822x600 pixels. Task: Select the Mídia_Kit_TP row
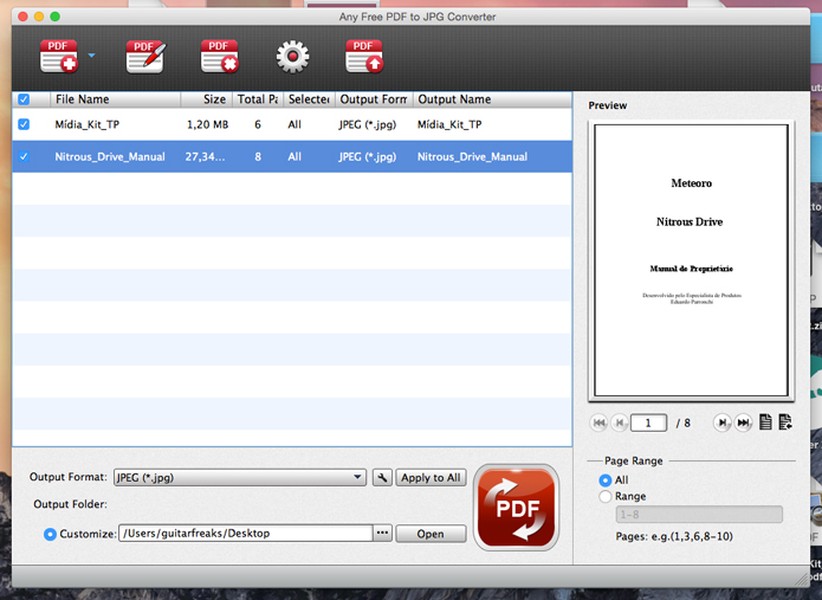coord(292,124)
